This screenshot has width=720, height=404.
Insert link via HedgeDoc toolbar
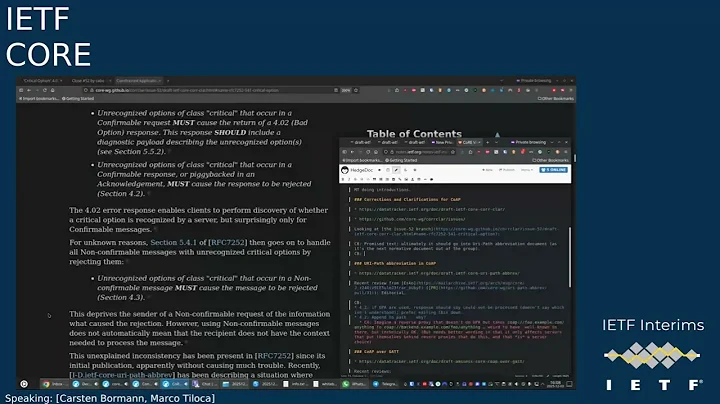pos(399,179)
